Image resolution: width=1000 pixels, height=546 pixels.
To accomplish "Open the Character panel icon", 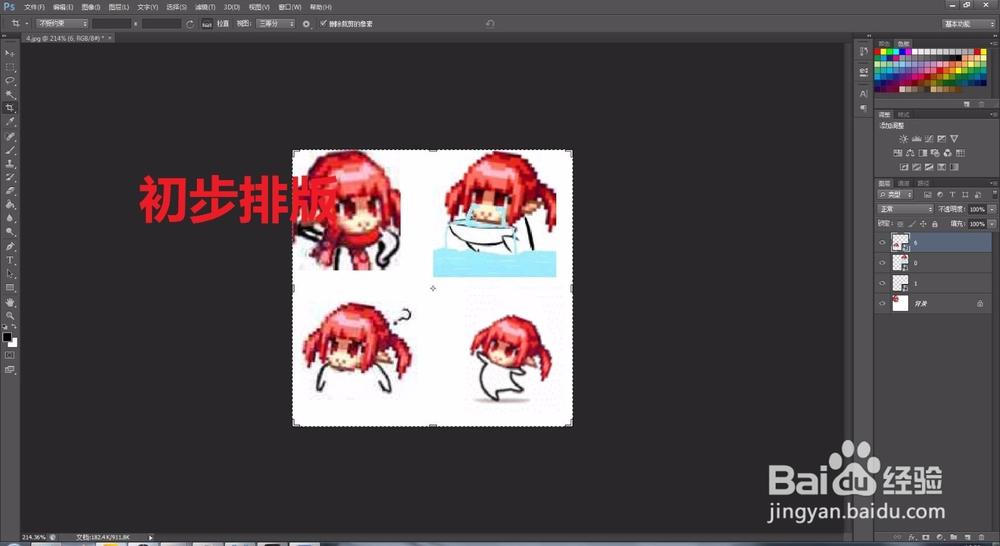I will click(x=863, y=93).
